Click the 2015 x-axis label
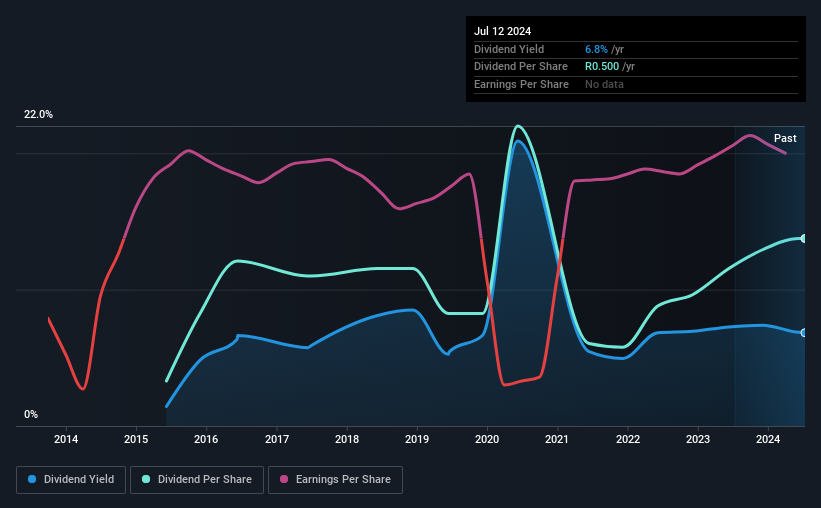The width and height of the screenshot is (821, 508). click(x=136, y=439)
